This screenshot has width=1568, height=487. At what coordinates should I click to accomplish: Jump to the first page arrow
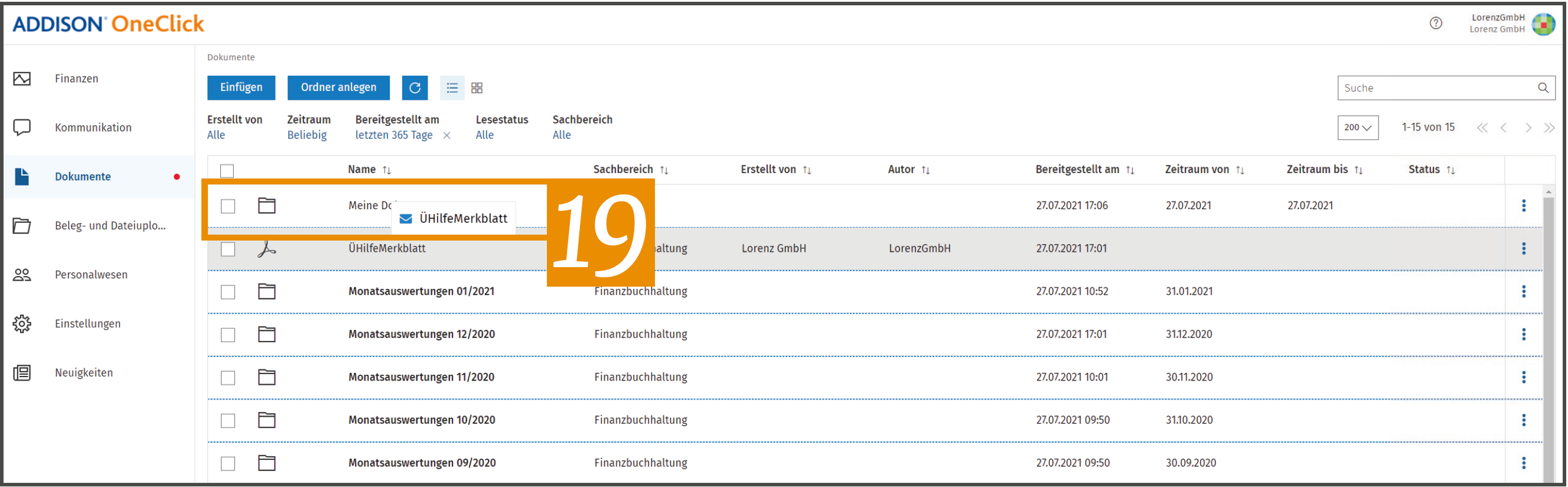(1482, 128)
